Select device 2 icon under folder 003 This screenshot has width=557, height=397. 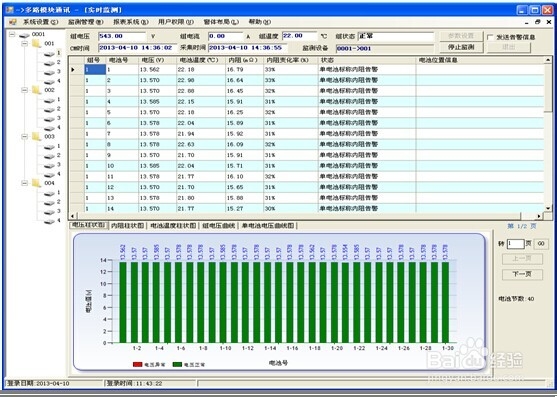(49, 156)
